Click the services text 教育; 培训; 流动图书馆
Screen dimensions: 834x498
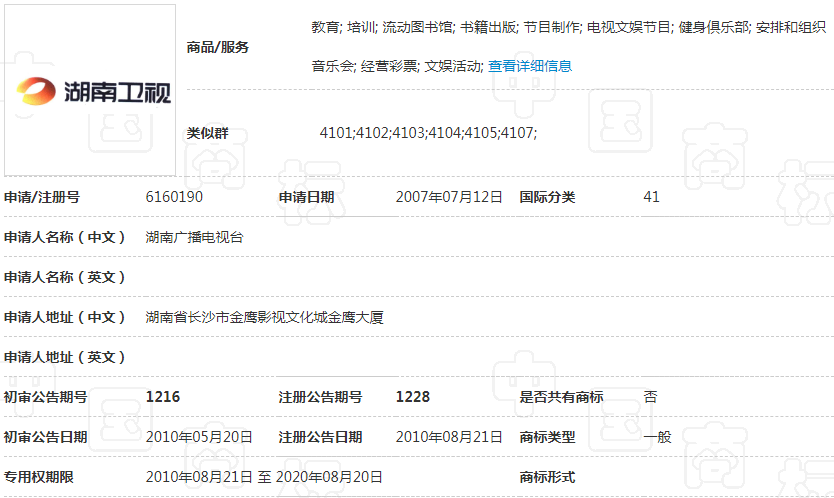[383, 27]
